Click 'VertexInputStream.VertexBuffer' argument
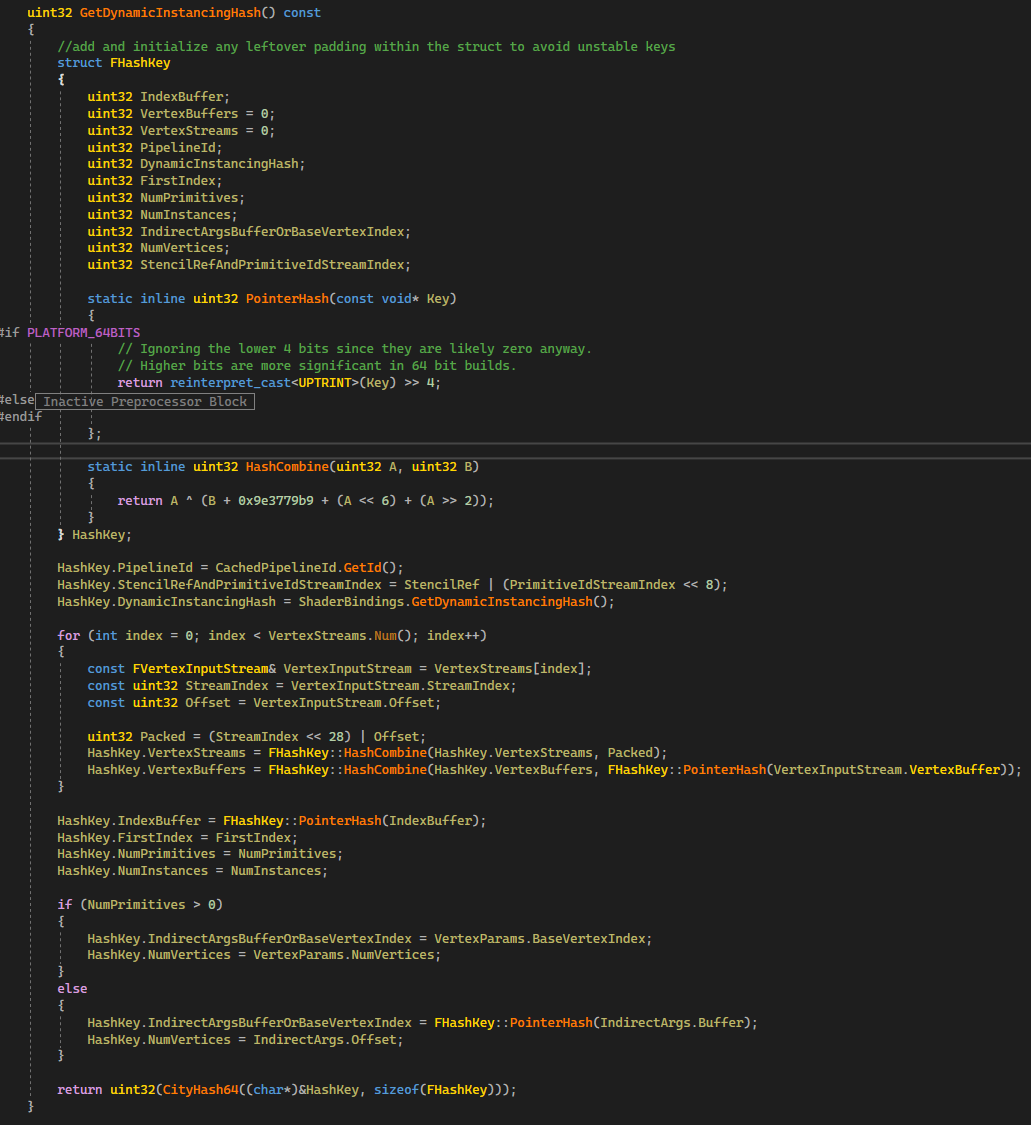The image size is (1031, 1125). pyautogui.click(x=887, y=771)
